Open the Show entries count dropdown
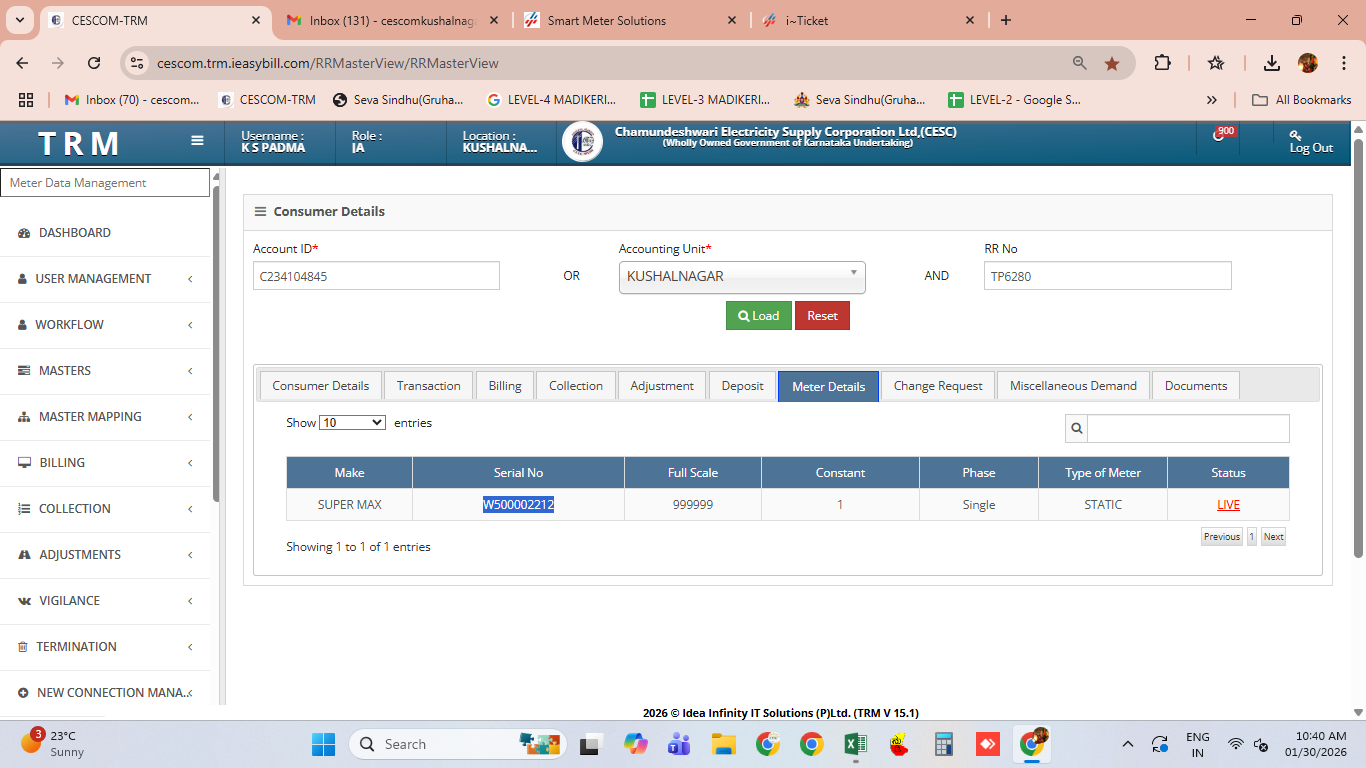The width and height of the screenshot is (1366, 768). 352,423
